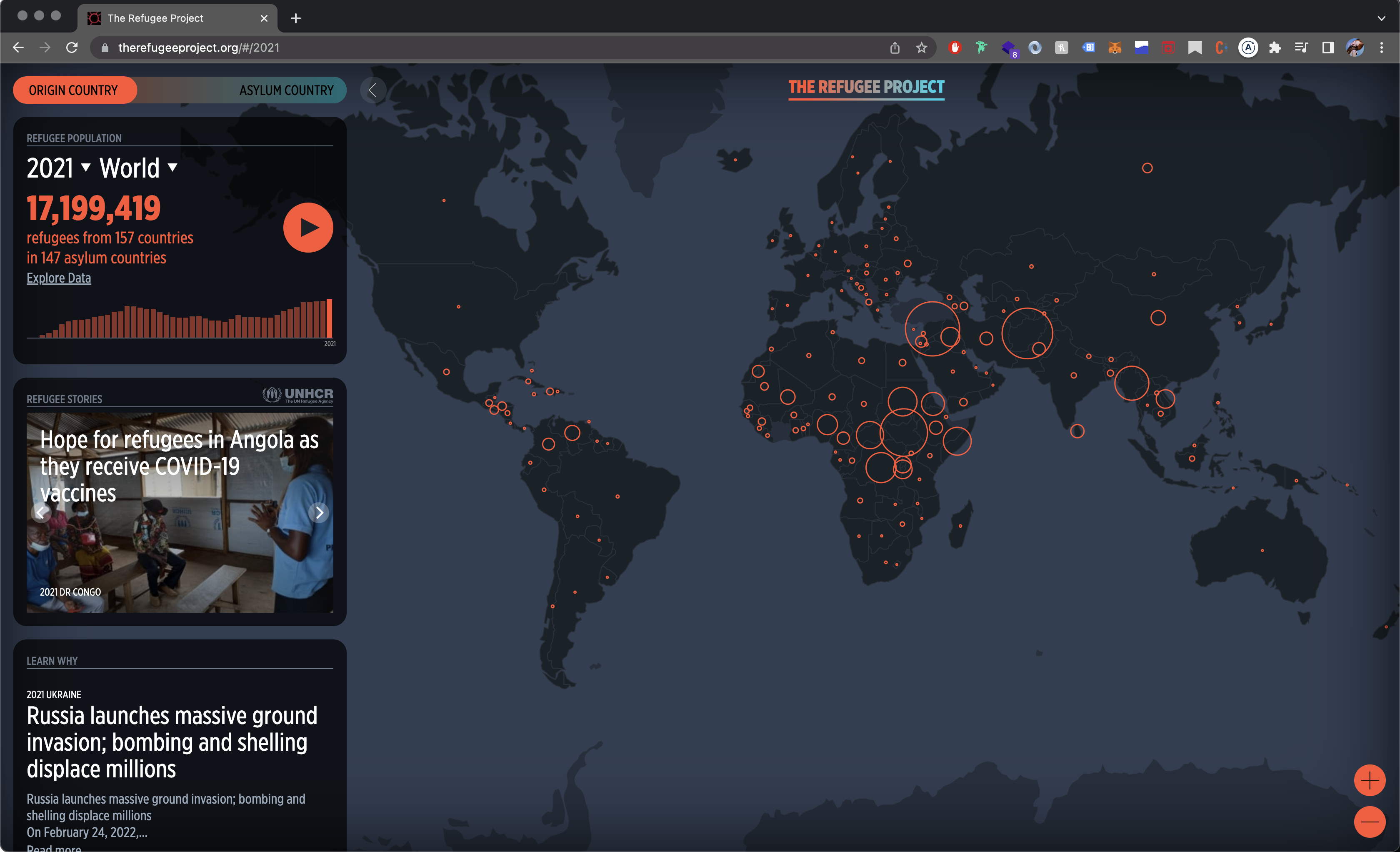Switch to Asylum Country view
Viewport: 1400px width, 852px height.
[x=286, y=90]
